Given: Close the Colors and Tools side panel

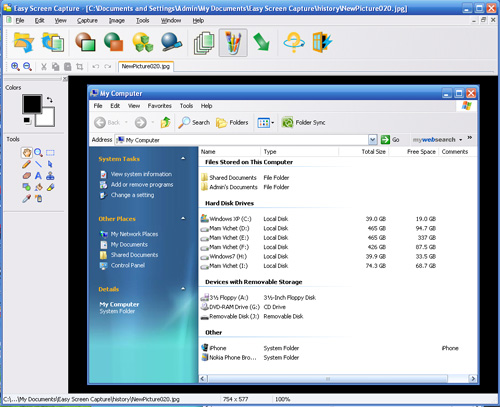Looking at the screenshot, I should pos(65,79).
